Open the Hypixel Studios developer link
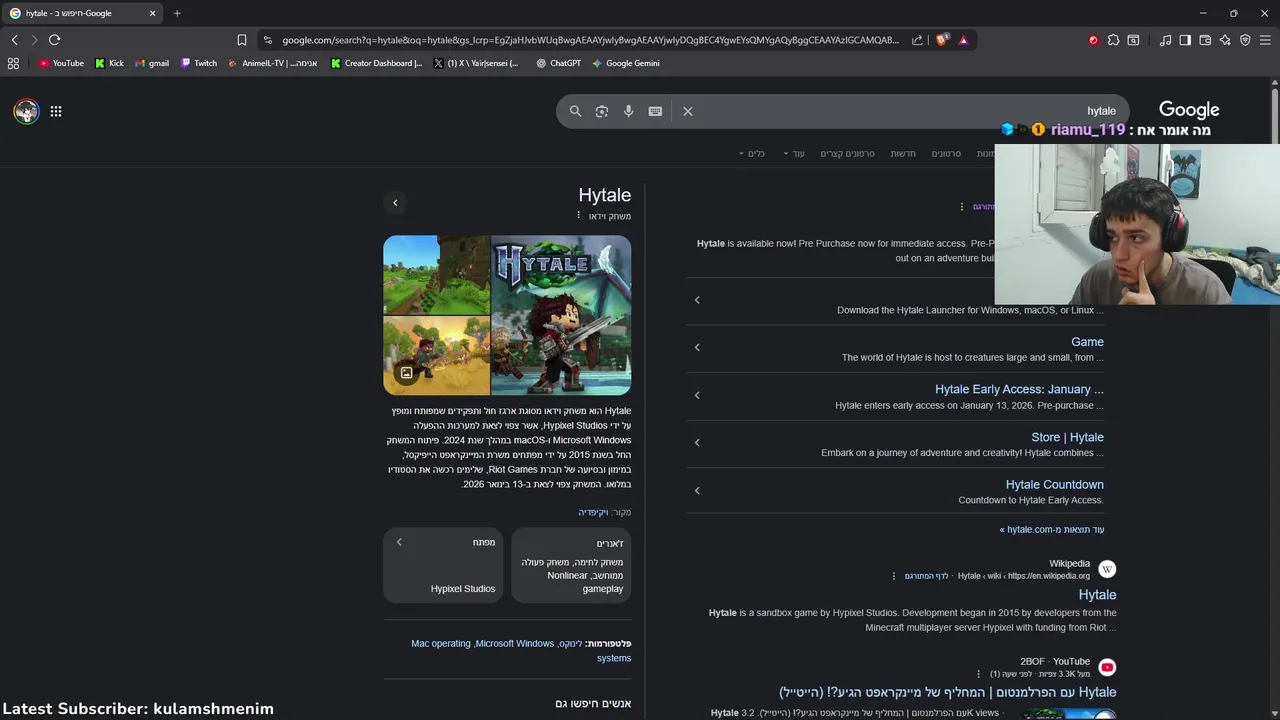Screen dimensions: 1280x720 [463, 589]
